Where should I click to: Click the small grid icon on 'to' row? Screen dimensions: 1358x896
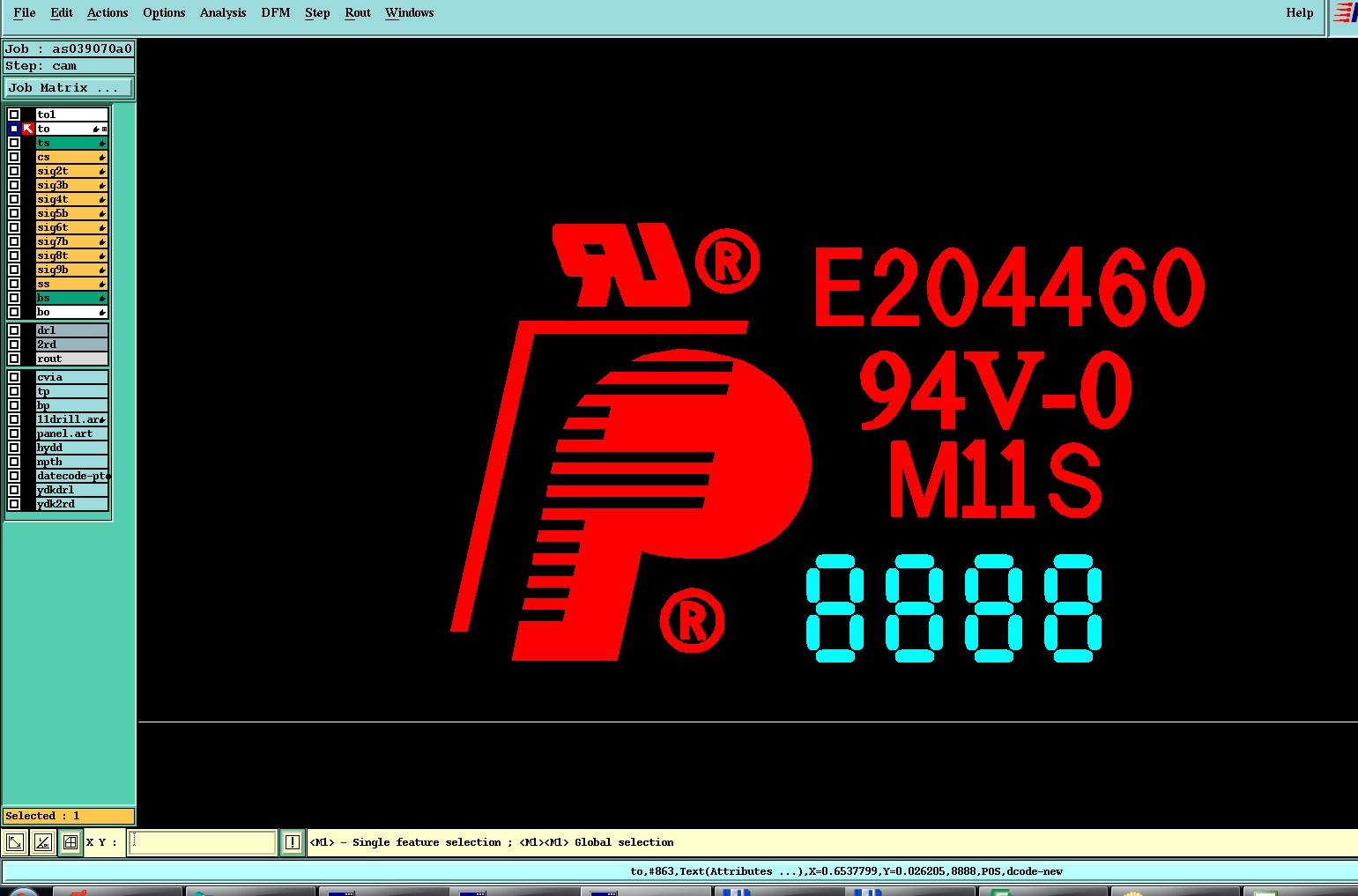(x=104, y=130)
